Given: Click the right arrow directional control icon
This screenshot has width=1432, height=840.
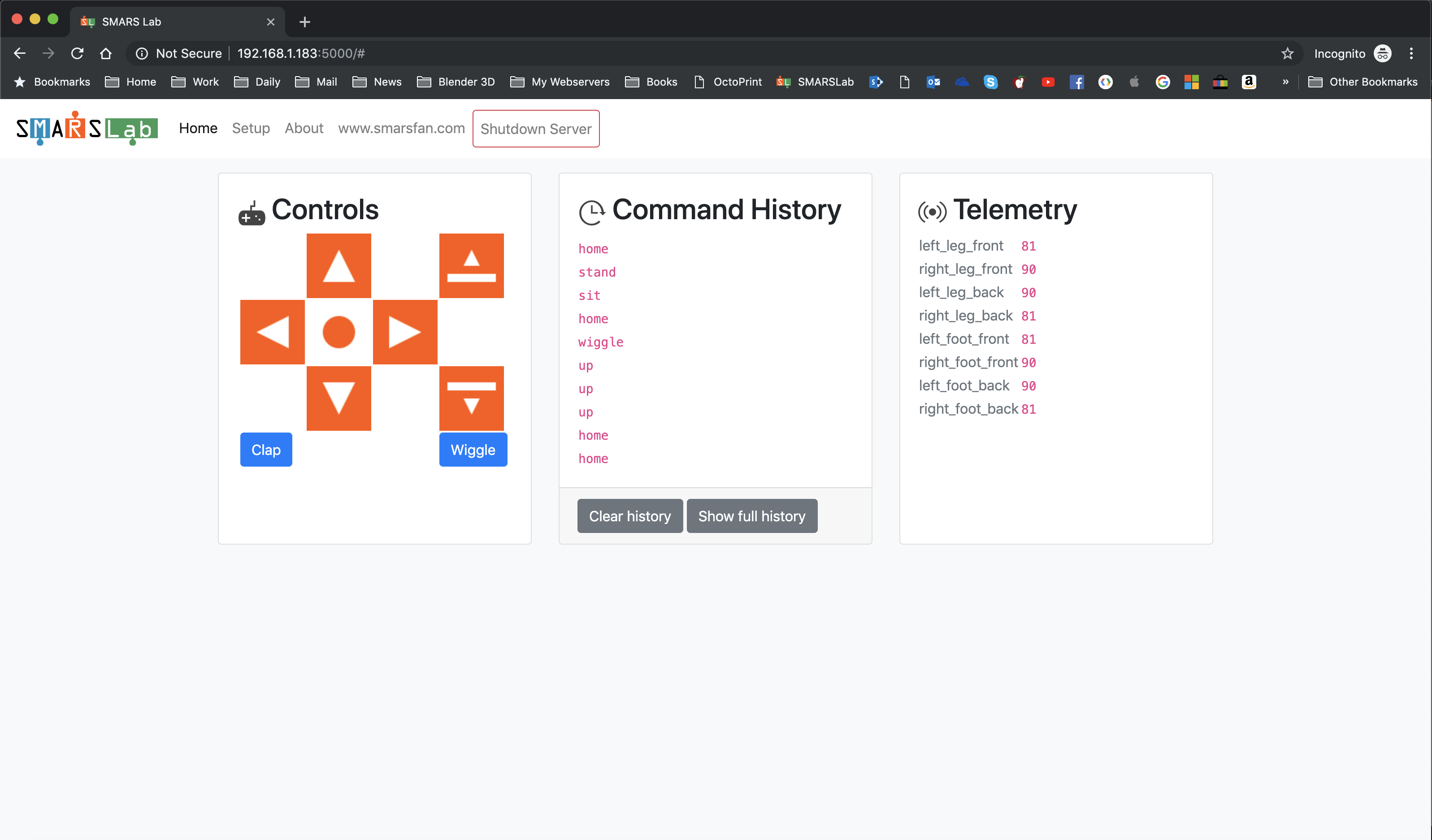Looking at the screenshot, I should (x=405, y=332).
